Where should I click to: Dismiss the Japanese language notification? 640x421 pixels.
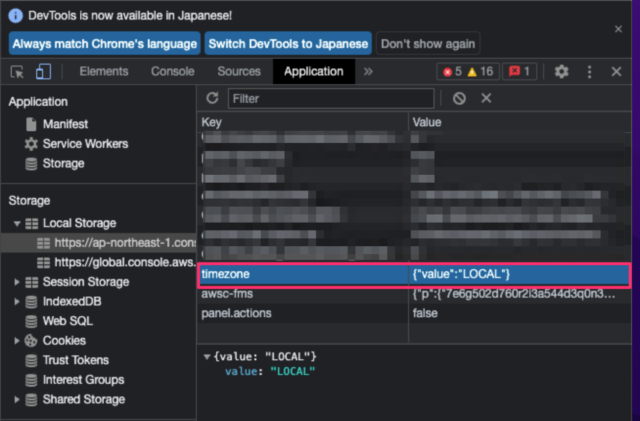(x=618, y=29)
